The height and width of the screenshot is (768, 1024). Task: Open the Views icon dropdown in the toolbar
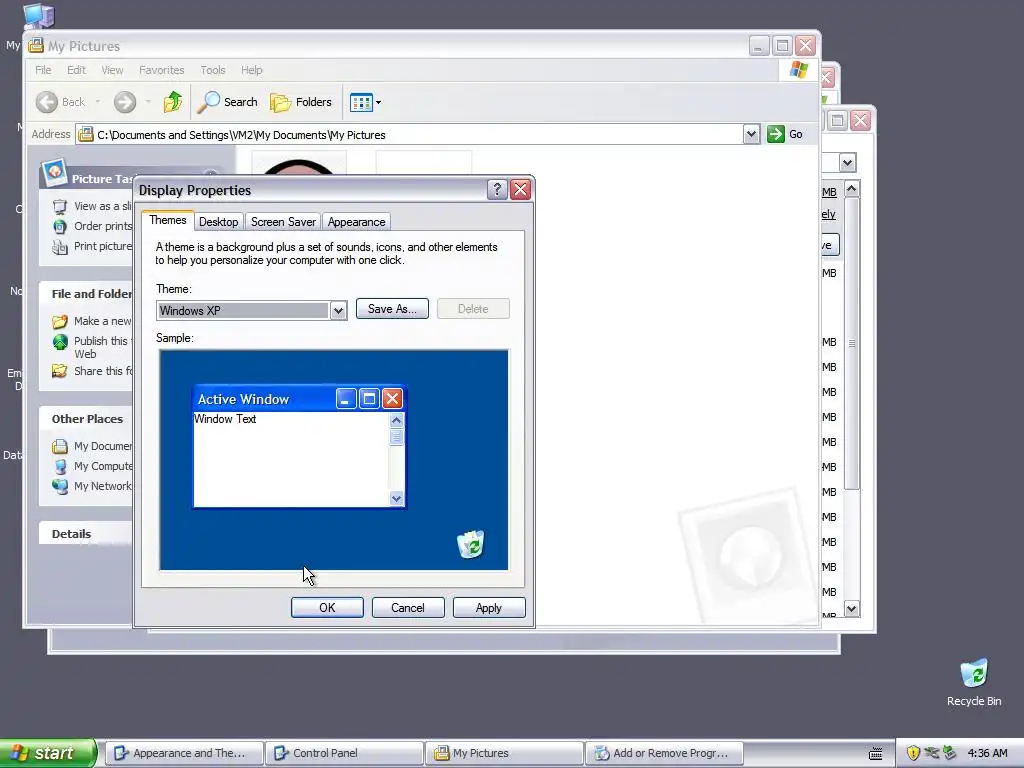click(x=365, y=102)
